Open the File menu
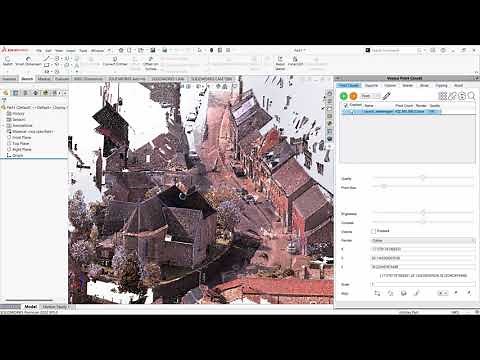This screenshot has height=360, width=480. pos(39,51)
